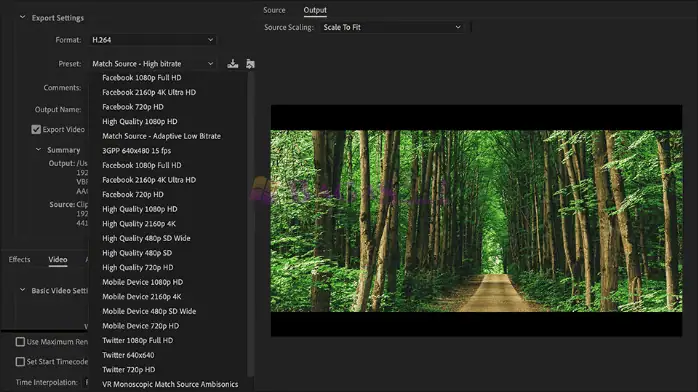Select Mobile Device 1080p HD preset
This screenshot has width=698, height=392.
pyautogui.click(x=142, y=282)
